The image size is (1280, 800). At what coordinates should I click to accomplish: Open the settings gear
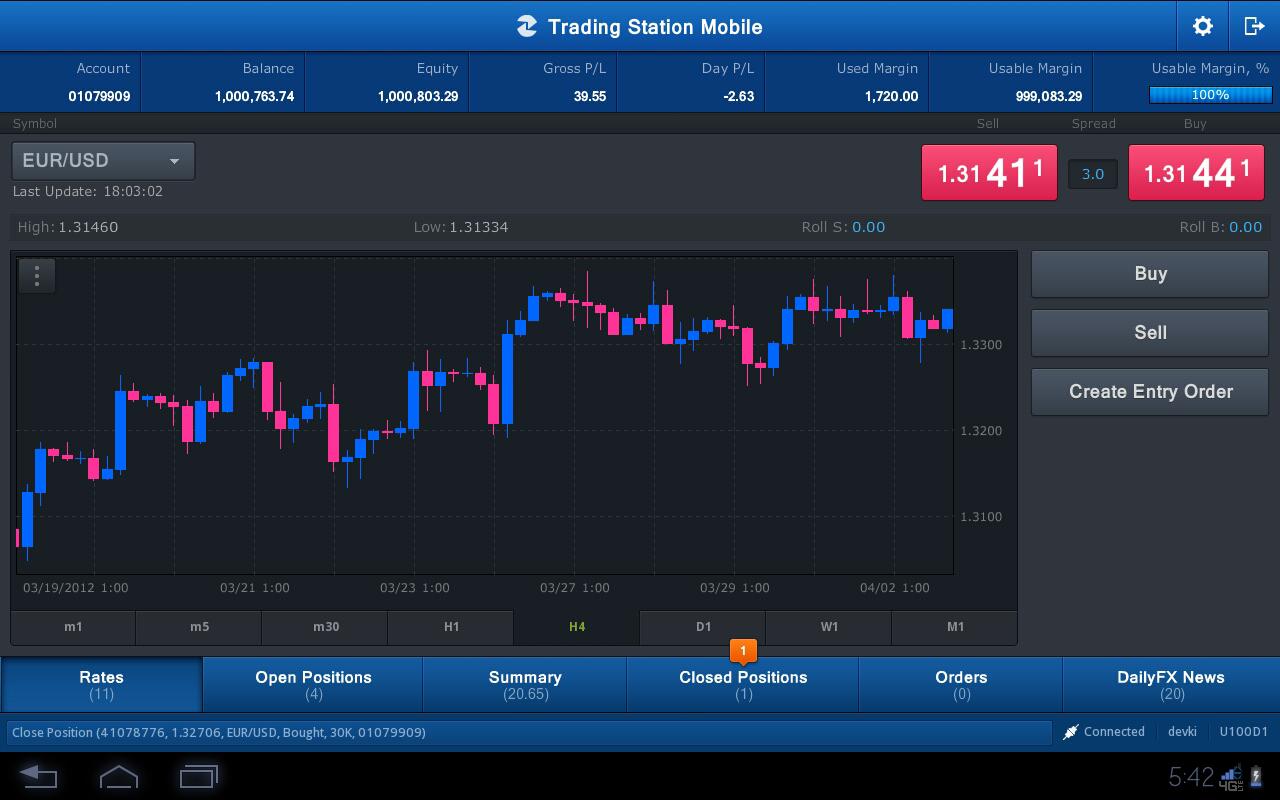1202,26
